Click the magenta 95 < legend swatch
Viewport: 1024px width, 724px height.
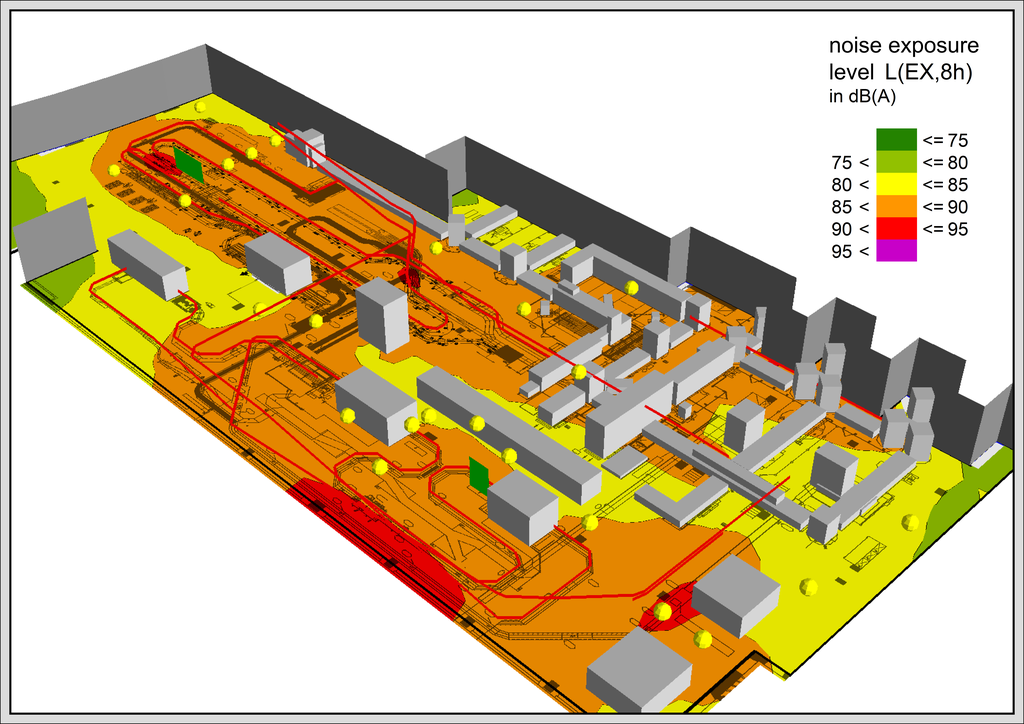tap(896, 251)
